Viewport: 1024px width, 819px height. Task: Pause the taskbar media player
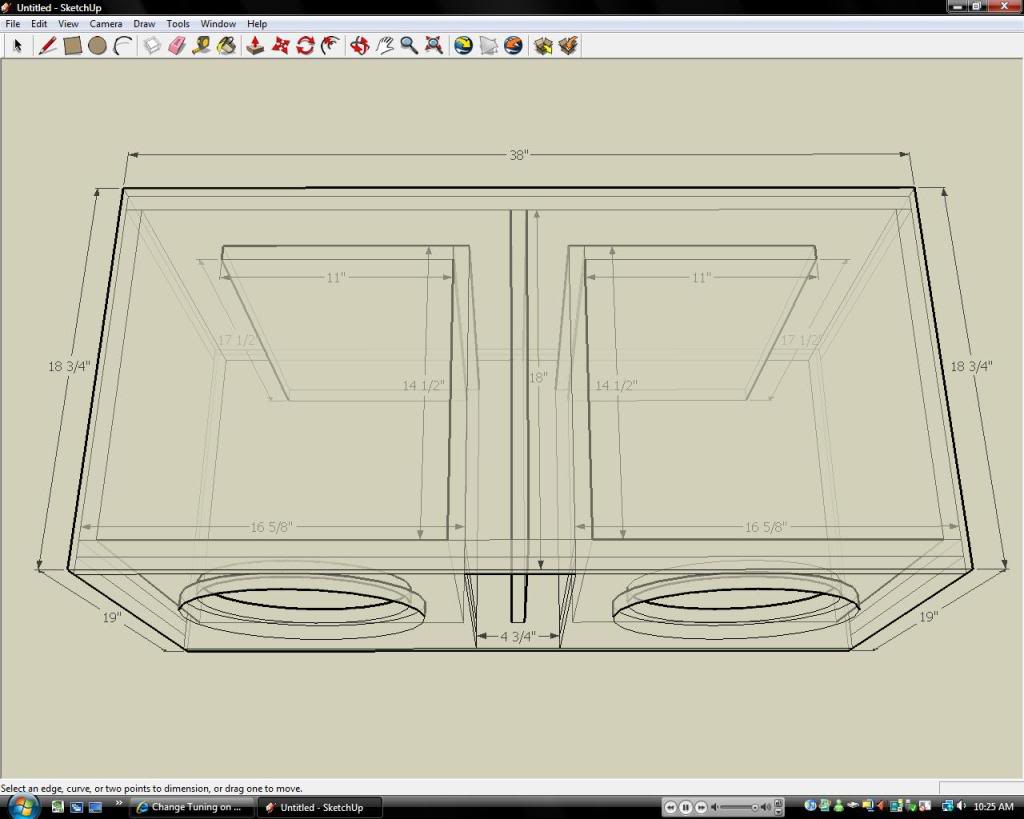pos(685,807)
